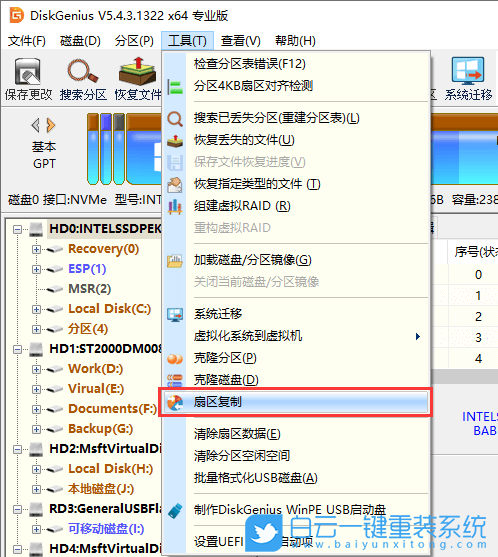Click the virtual RAID build icon
498x557 pixels.
(x=175, y=206)
